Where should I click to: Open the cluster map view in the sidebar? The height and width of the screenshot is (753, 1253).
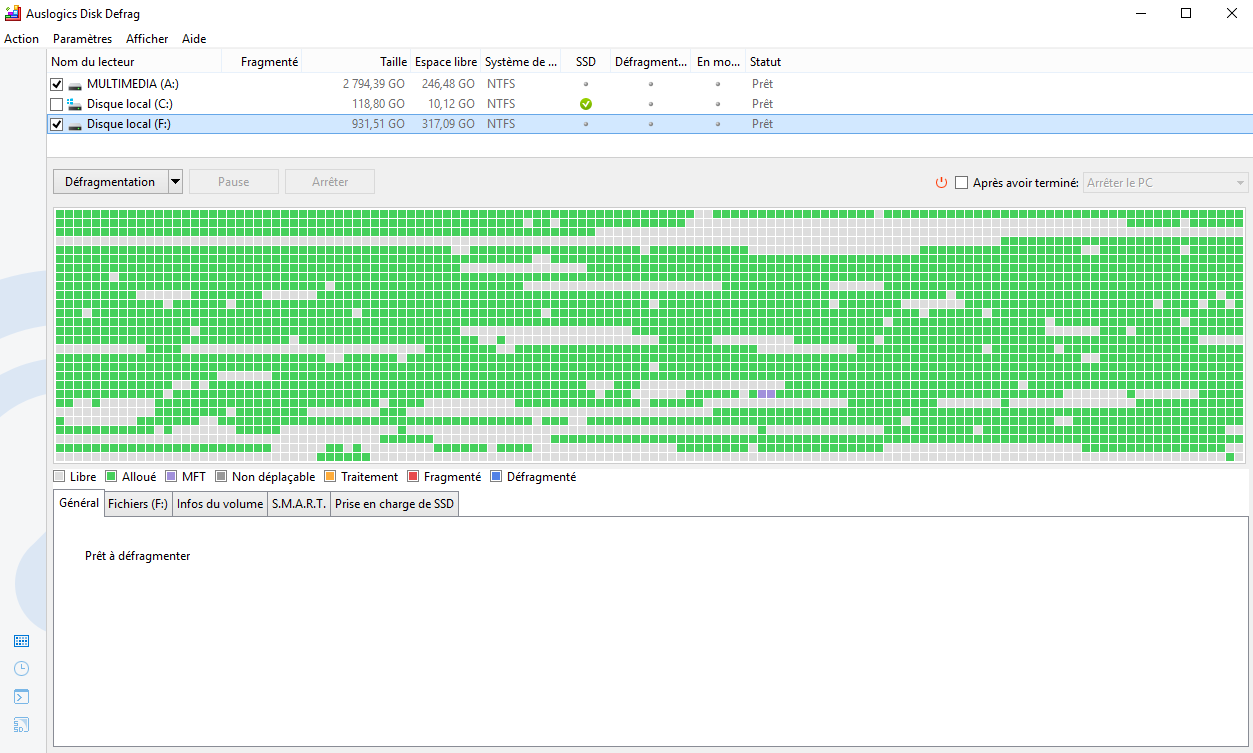[21, 640]
